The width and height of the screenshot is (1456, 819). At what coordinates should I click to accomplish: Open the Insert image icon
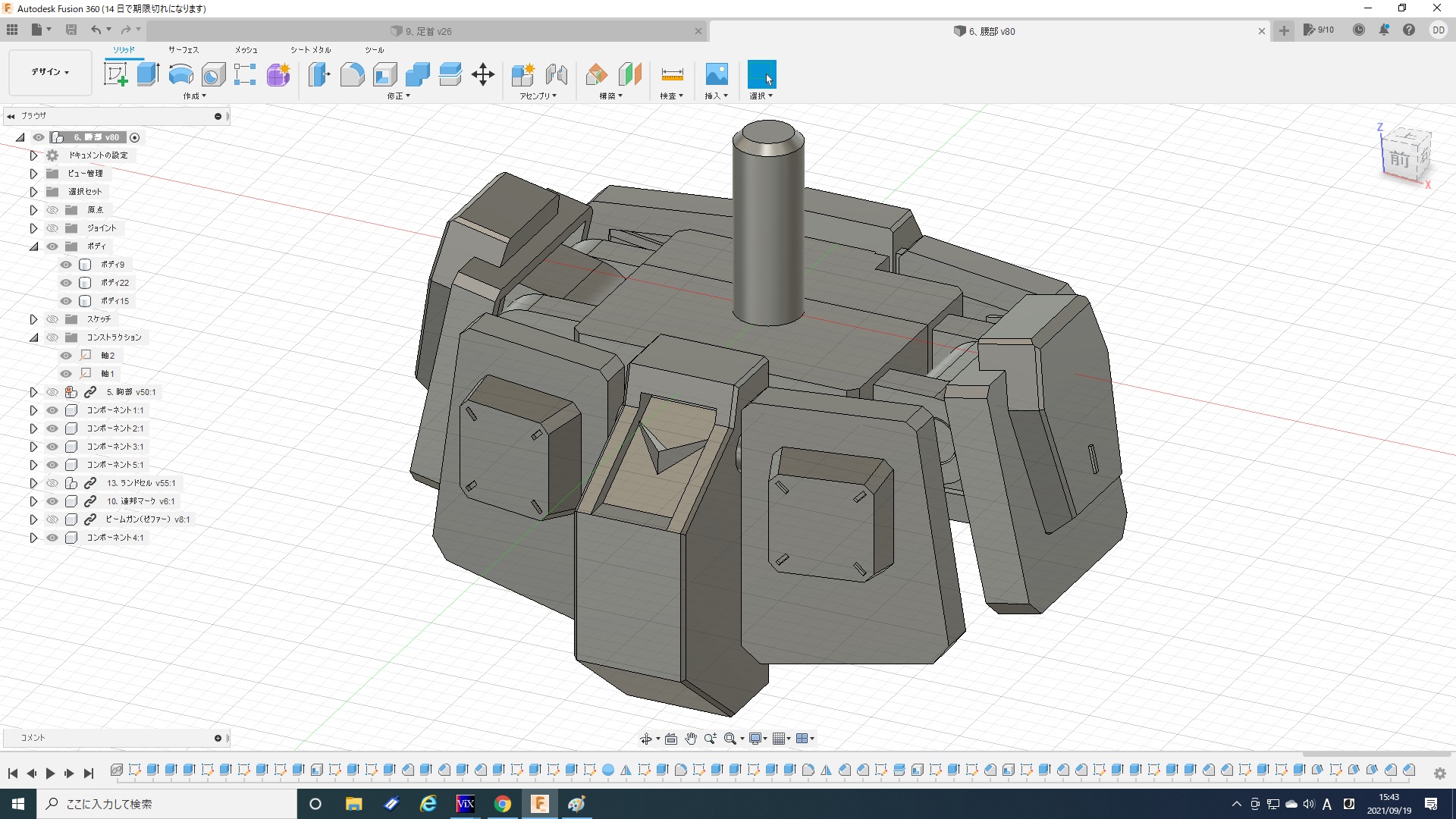click(x=716, y=74)
